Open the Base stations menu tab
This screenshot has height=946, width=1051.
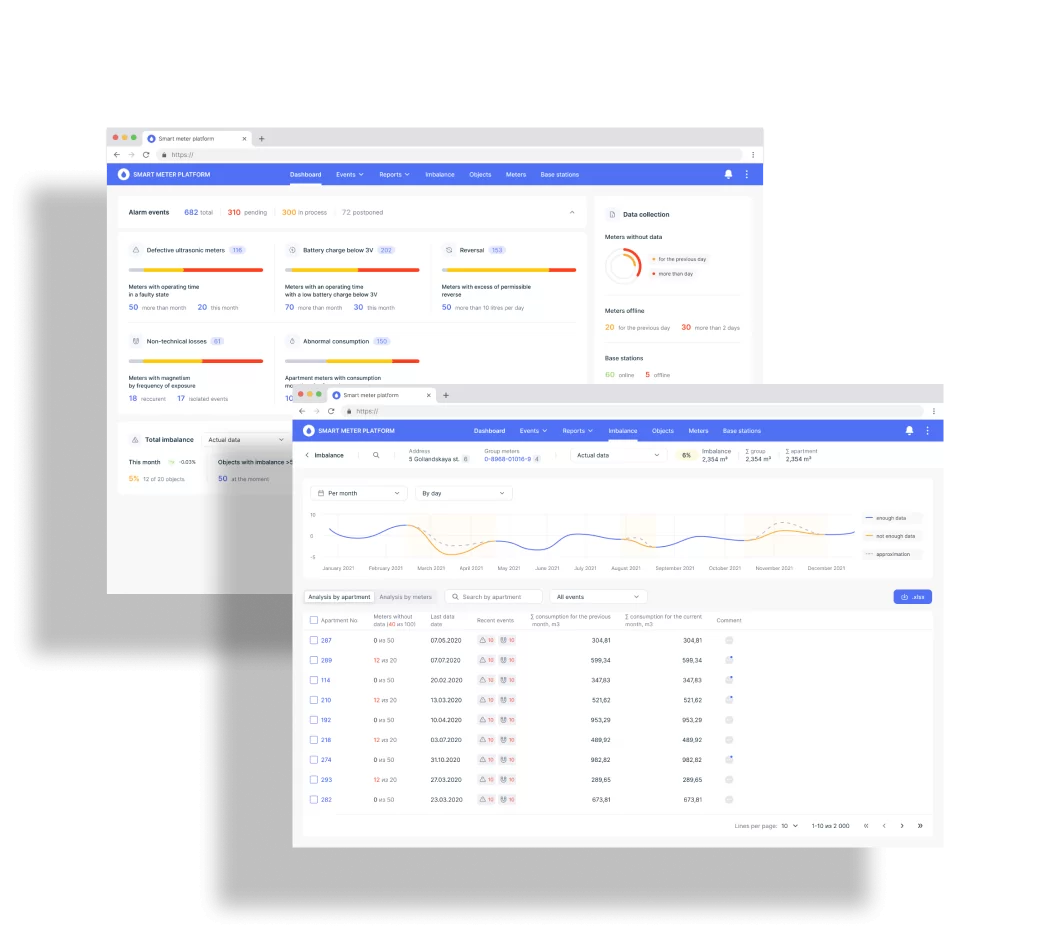[x=741, y=431]
